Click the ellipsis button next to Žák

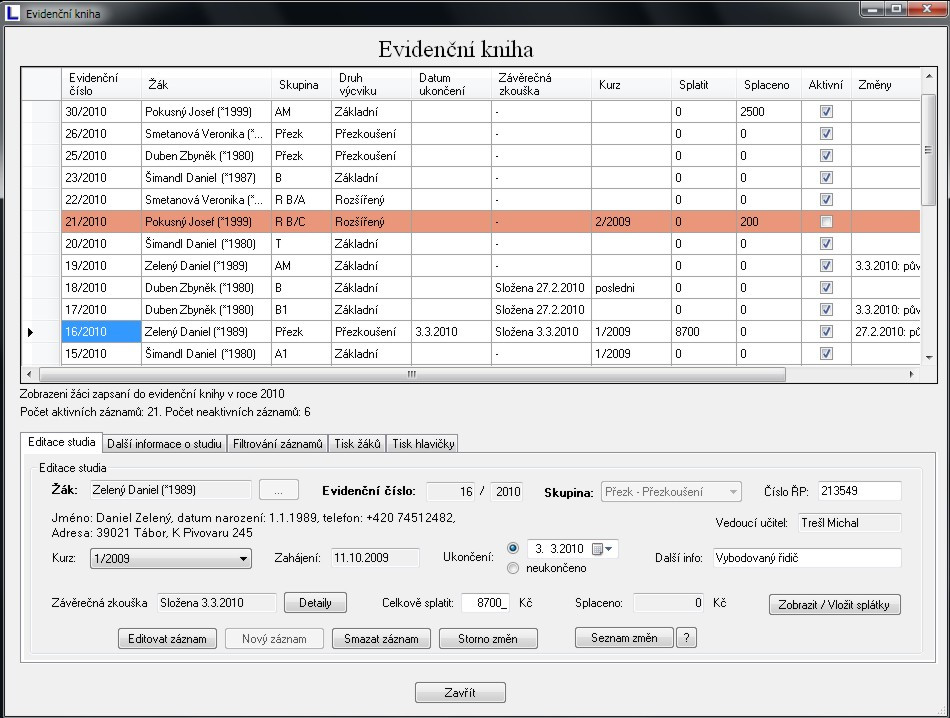tap(278, 491)
